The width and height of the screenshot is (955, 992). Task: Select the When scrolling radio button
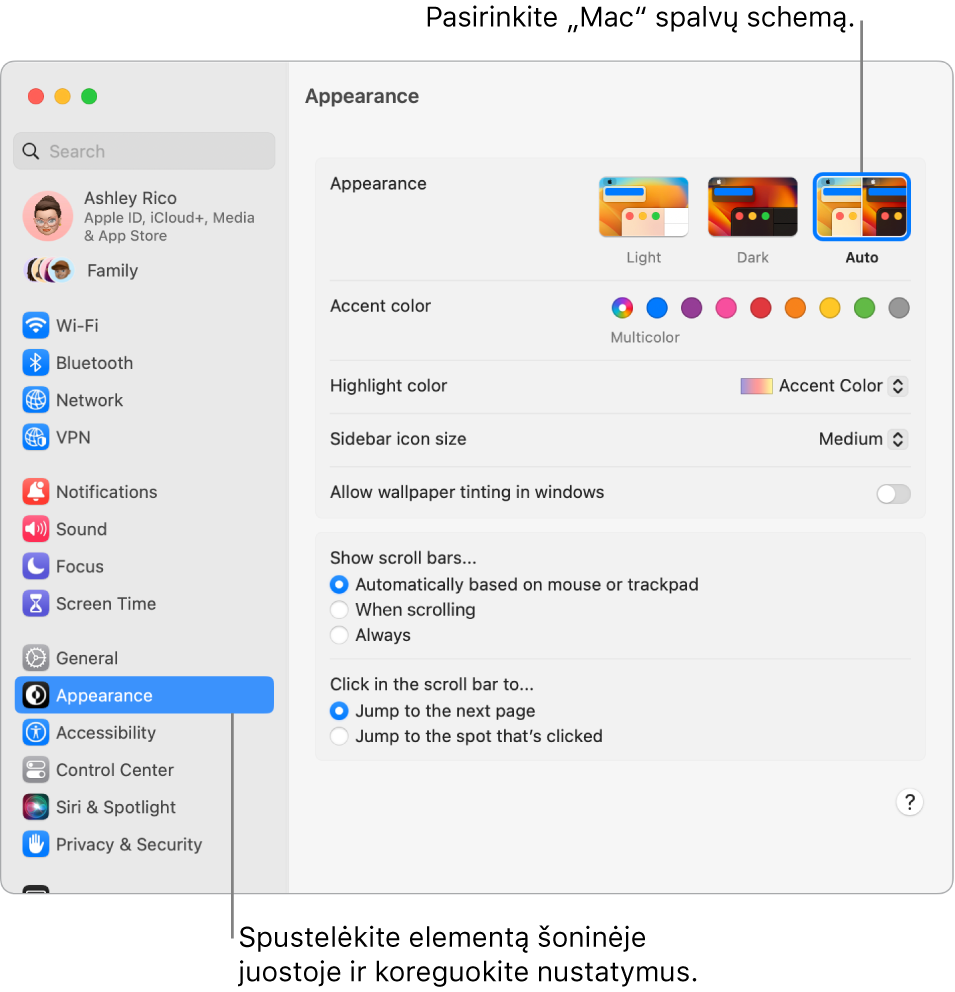[x=339, y=609]
